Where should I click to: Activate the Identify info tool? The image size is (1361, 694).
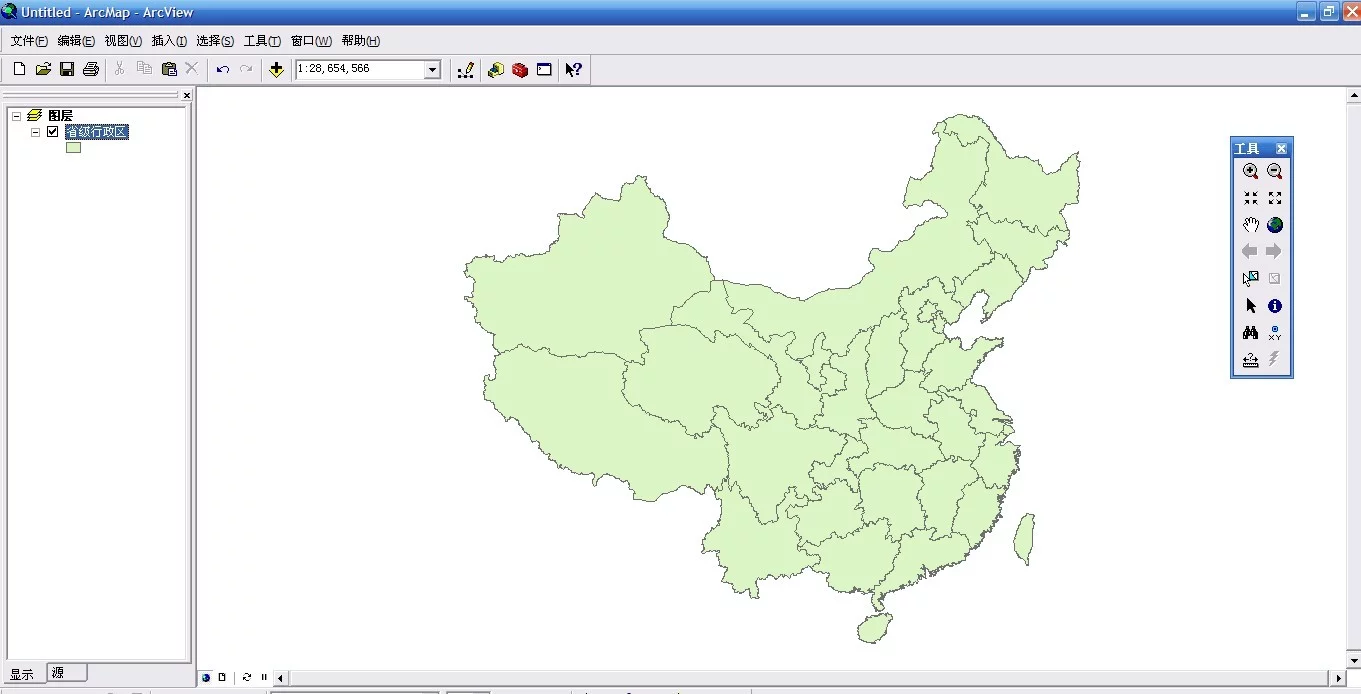pos(1275,306)
